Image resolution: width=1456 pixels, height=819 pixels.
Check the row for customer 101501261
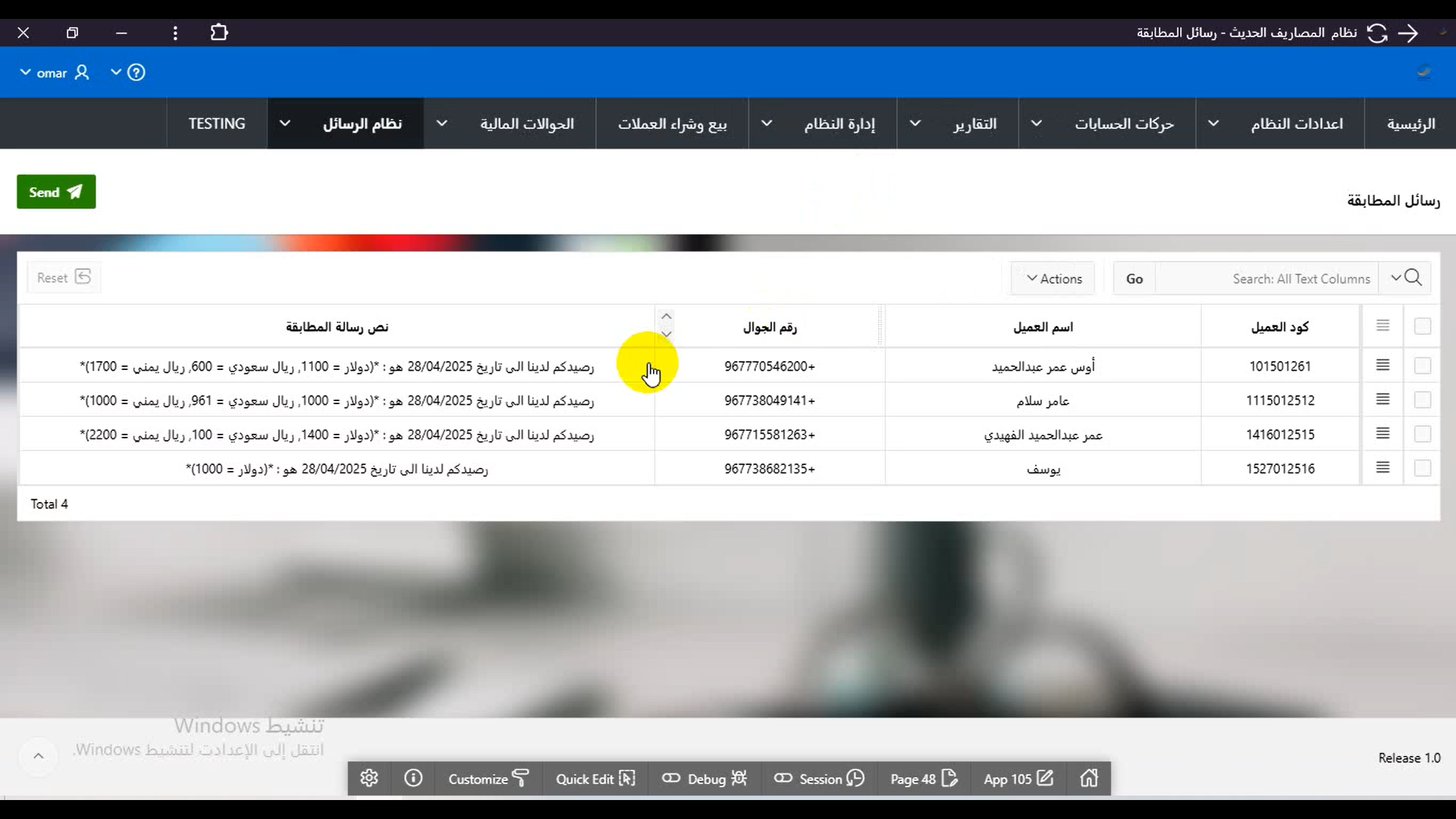point(1422,366)
